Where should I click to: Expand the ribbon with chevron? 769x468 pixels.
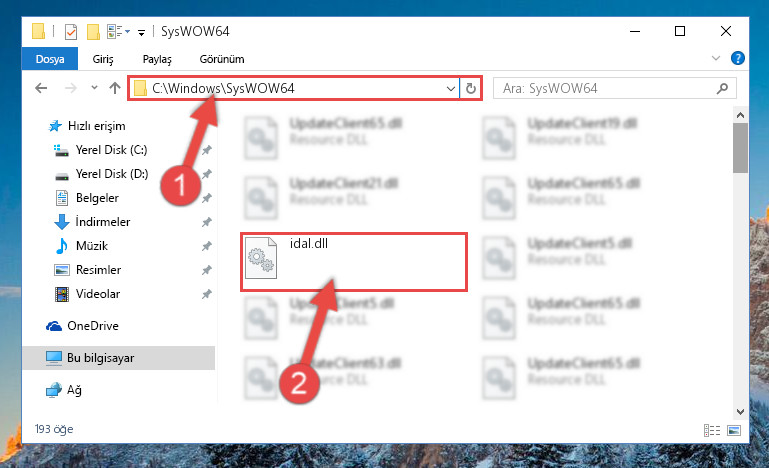pos(716,58)
